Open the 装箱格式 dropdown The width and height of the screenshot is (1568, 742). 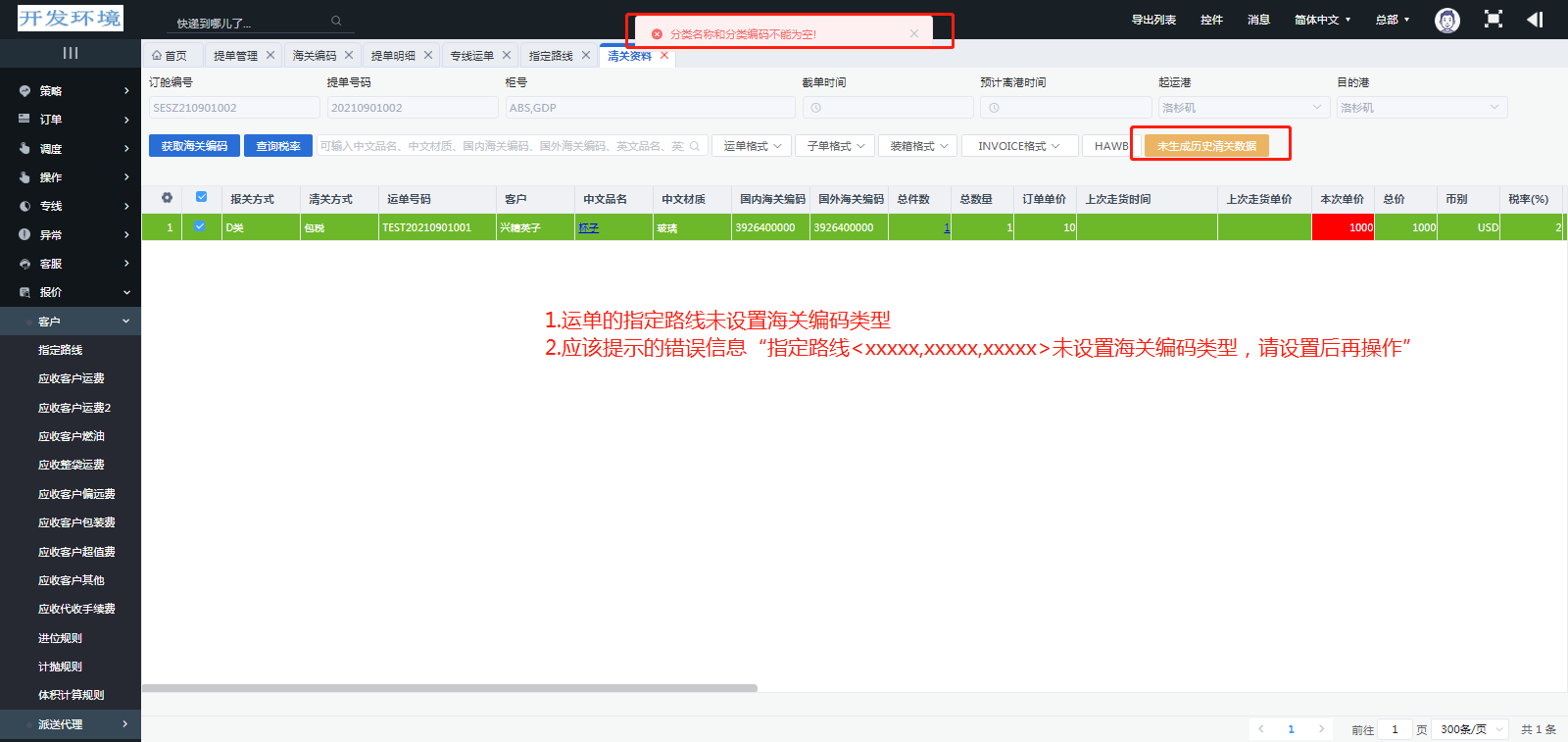coord(918,146)
